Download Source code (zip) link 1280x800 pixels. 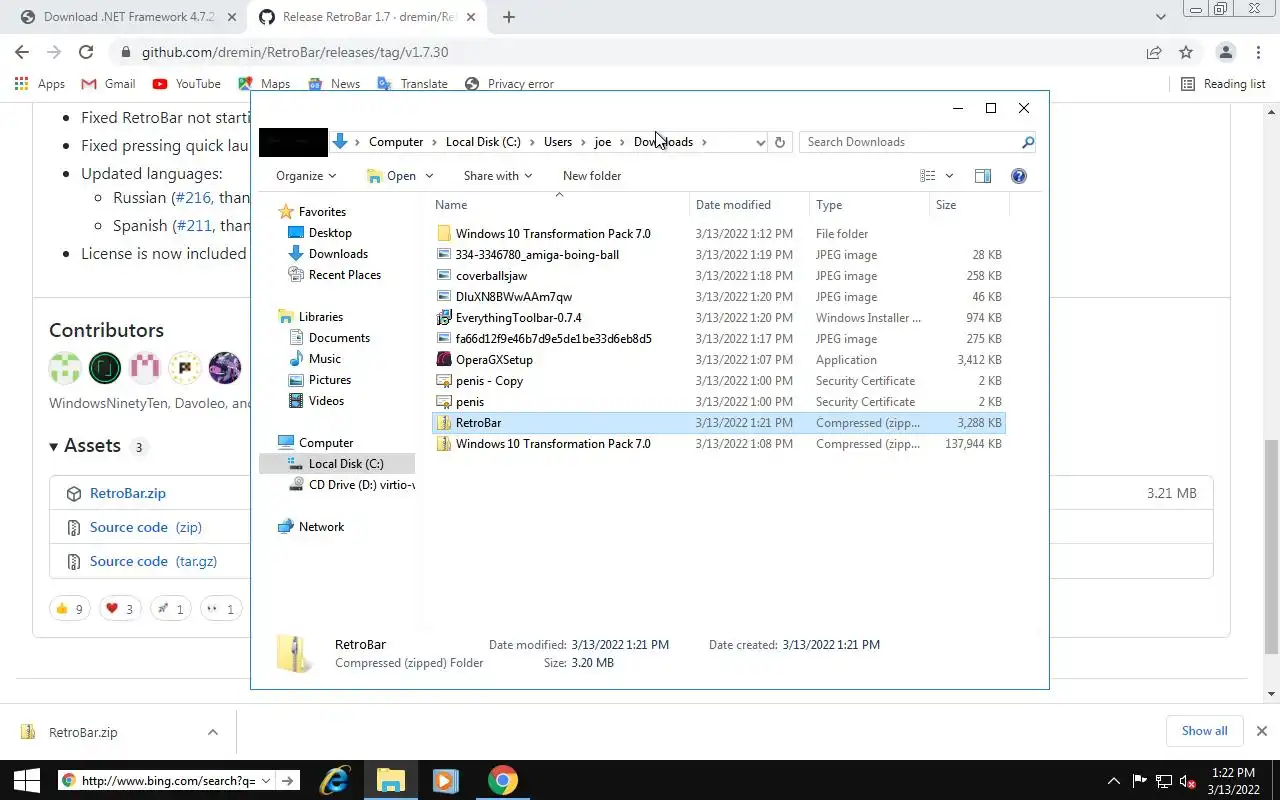(146, 527)
